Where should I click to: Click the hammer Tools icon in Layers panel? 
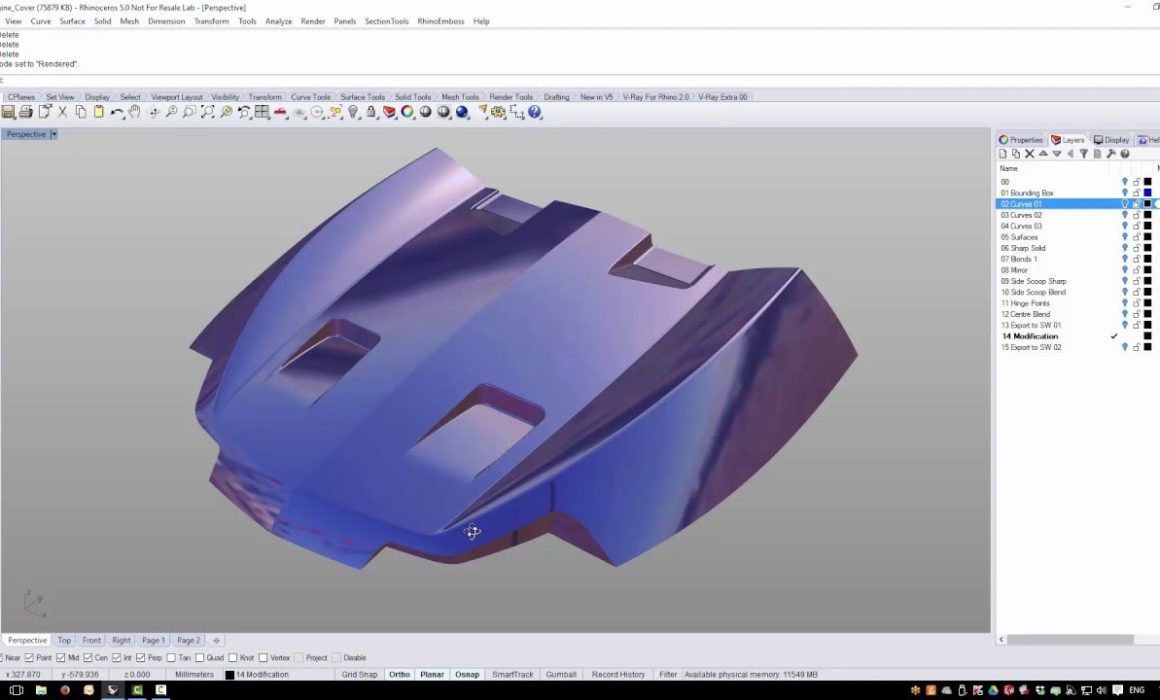tap(1111, 154)
